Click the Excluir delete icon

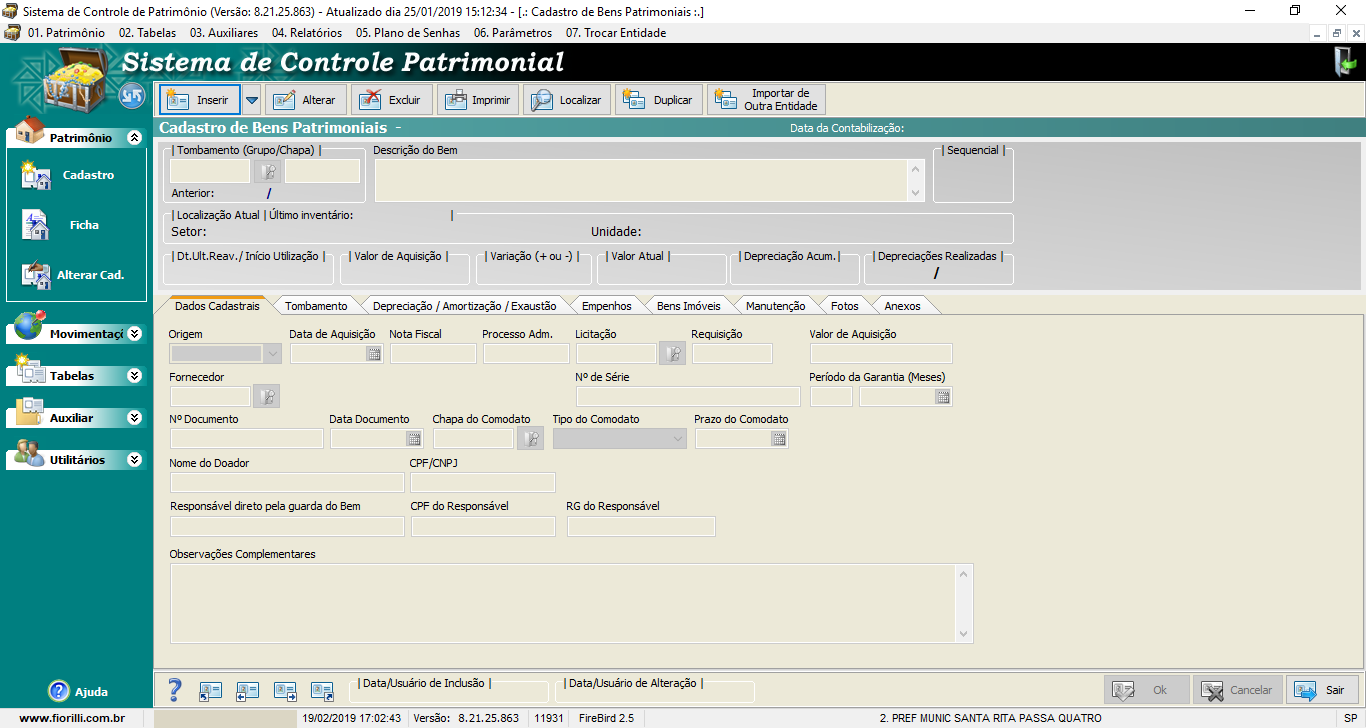[372, 100]
